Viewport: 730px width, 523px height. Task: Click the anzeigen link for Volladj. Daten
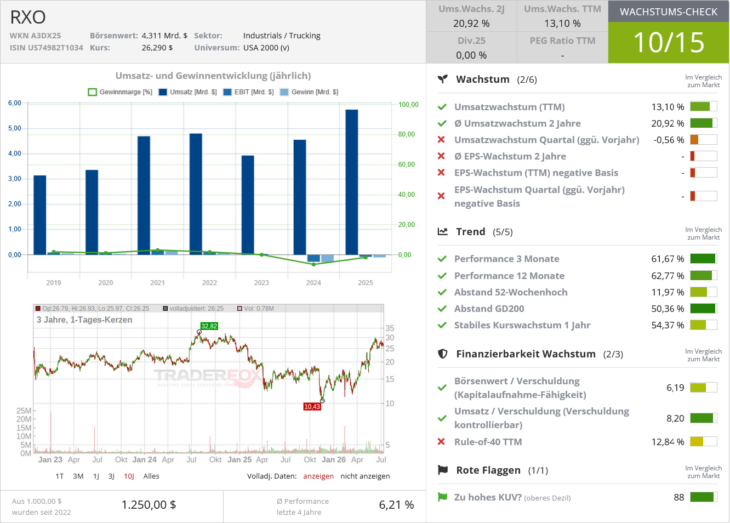coord(318,476)
